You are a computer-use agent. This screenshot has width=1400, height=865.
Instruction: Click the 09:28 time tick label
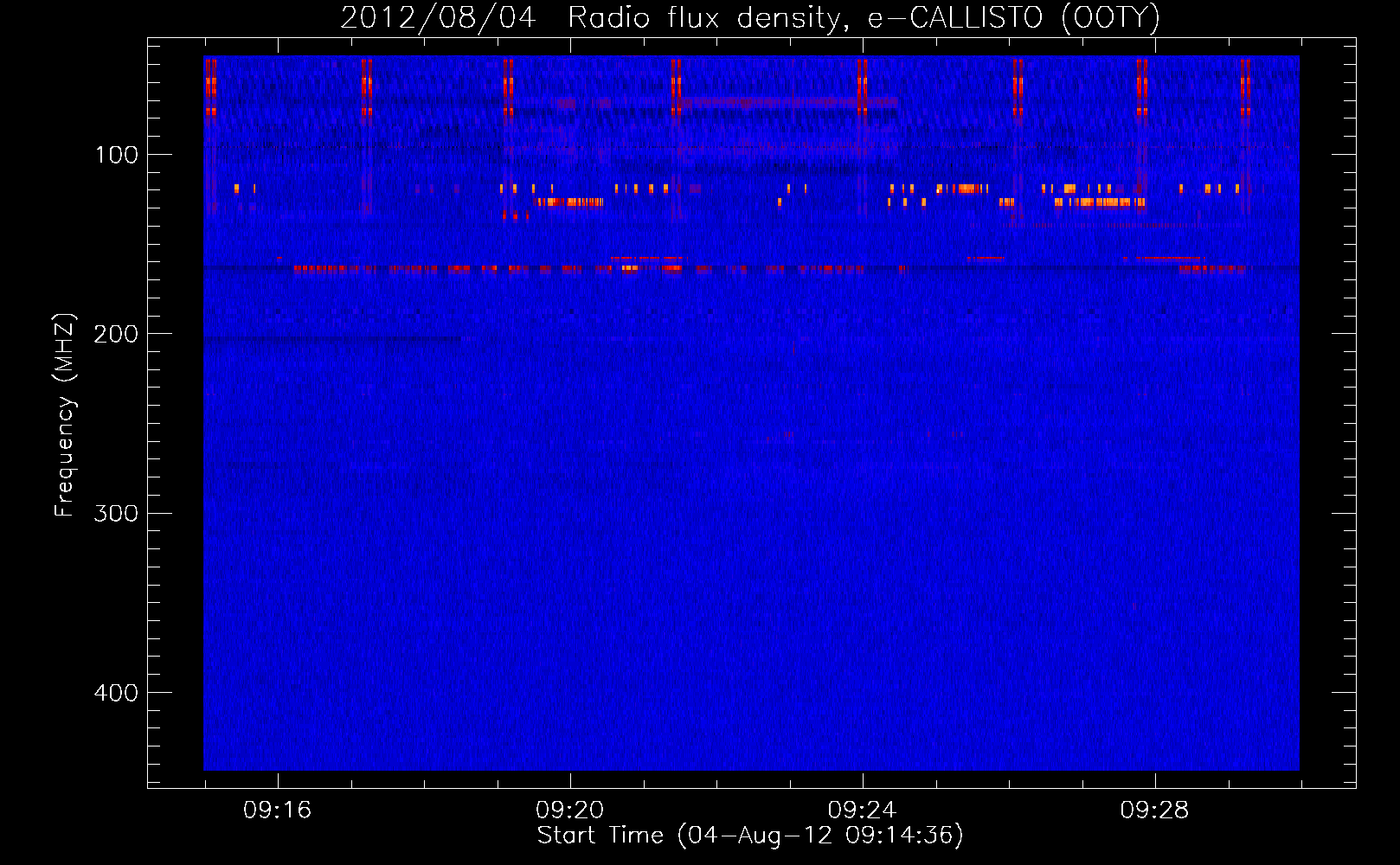(1154, 811)
